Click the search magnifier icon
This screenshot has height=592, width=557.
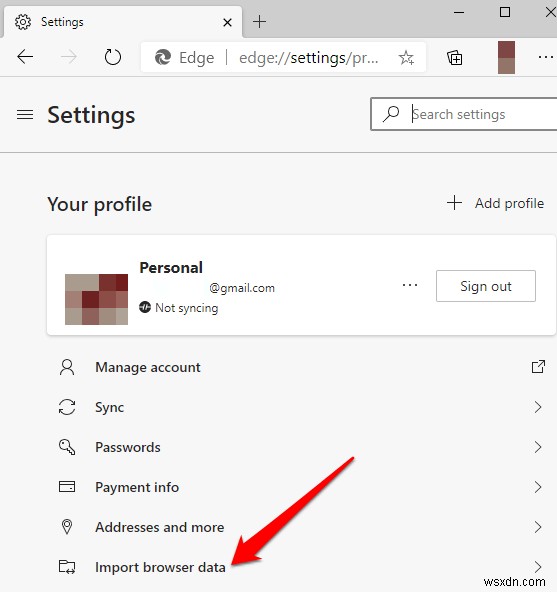pyautogui.click(x=391, y=114)
